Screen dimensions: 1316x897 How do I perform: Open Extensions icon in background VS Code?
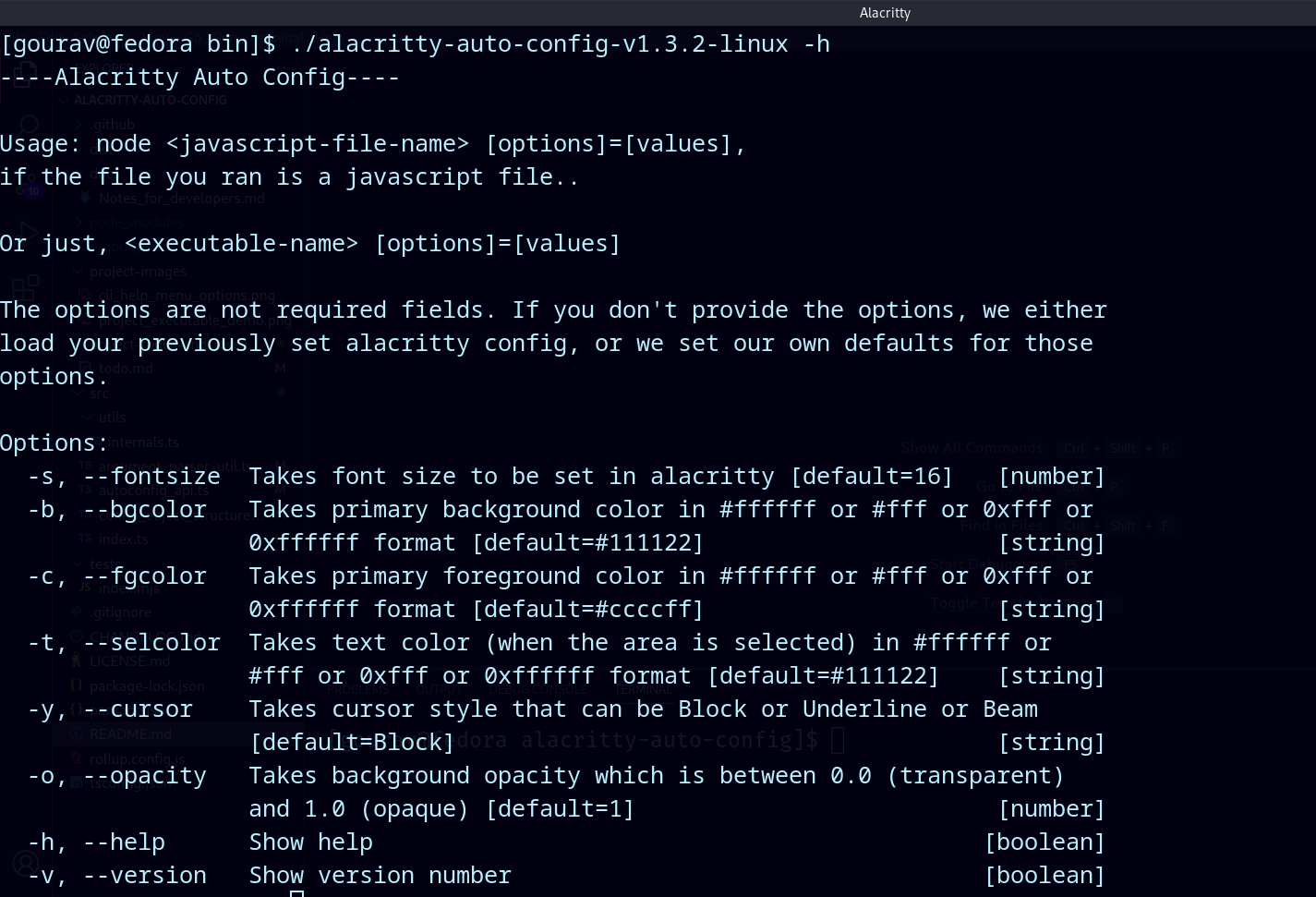point(26,287)
